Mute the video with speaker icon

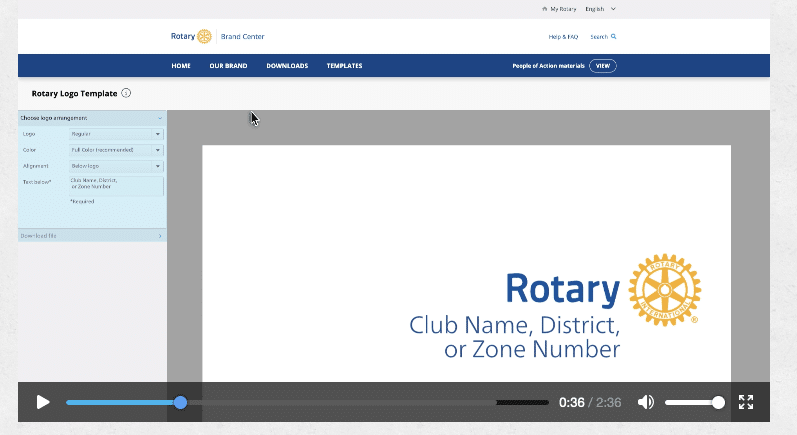coord(646,402)
